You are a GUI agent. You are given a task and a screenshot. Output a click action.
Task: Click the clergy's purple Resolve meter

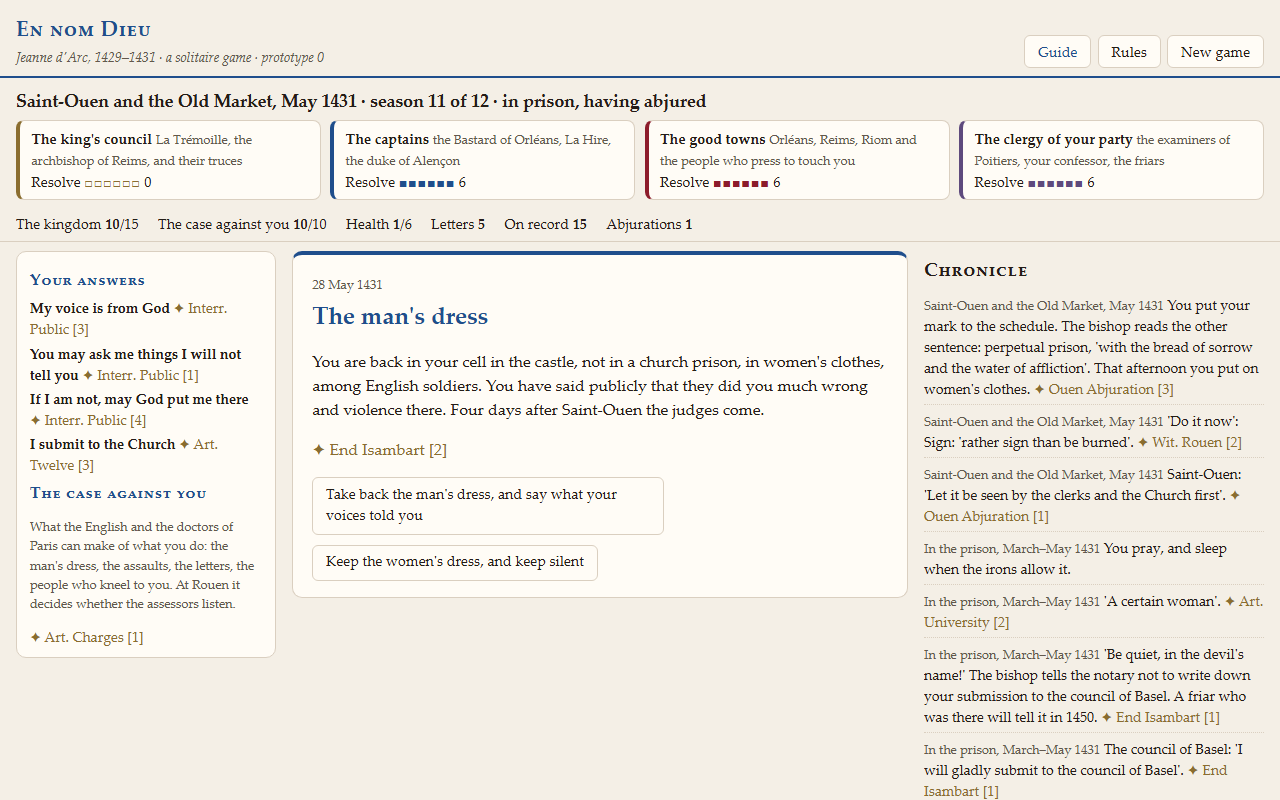point(1055,183)
